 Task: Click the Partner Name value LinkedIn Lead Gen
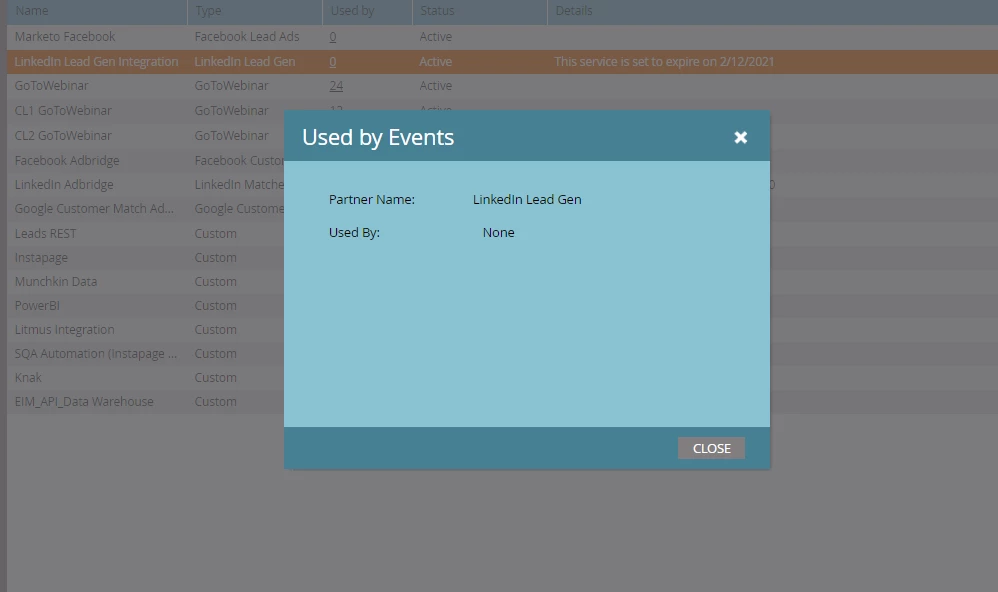(527, 199)
